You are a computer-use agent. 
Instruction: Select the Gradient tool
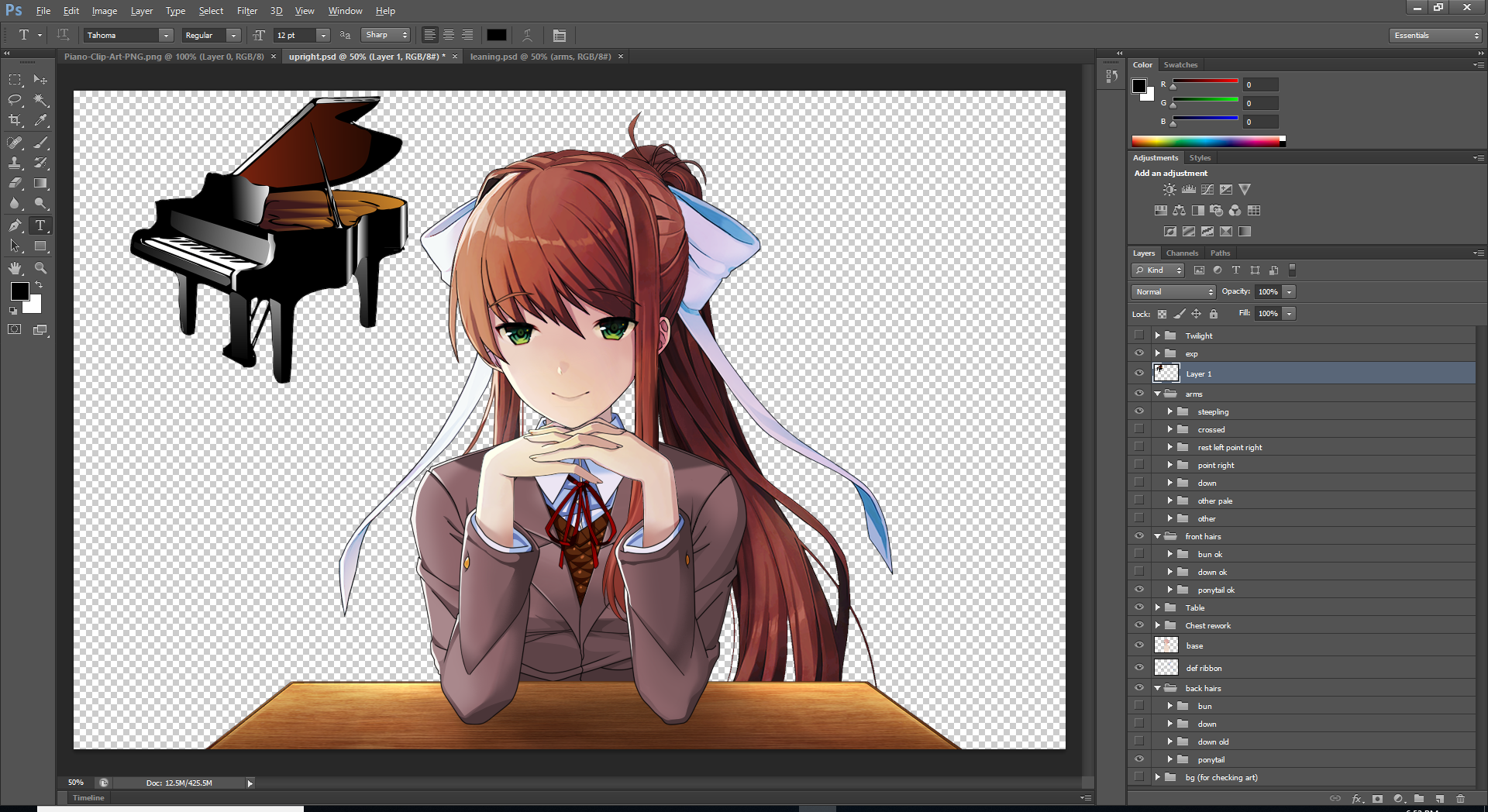40,184
